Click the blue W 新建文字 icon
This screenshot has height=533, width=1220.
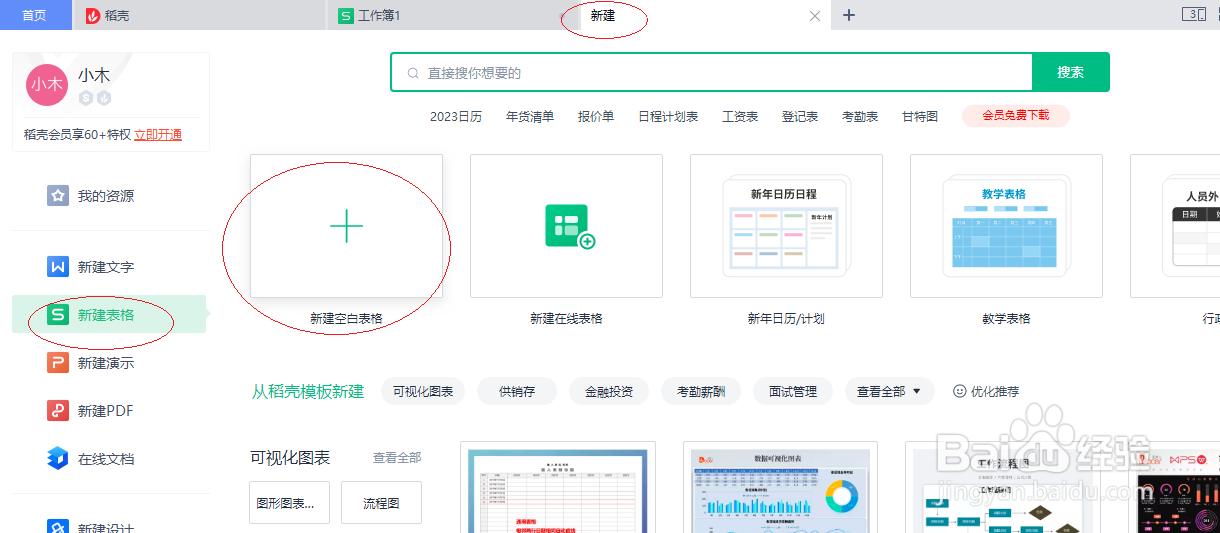(58, 267)
